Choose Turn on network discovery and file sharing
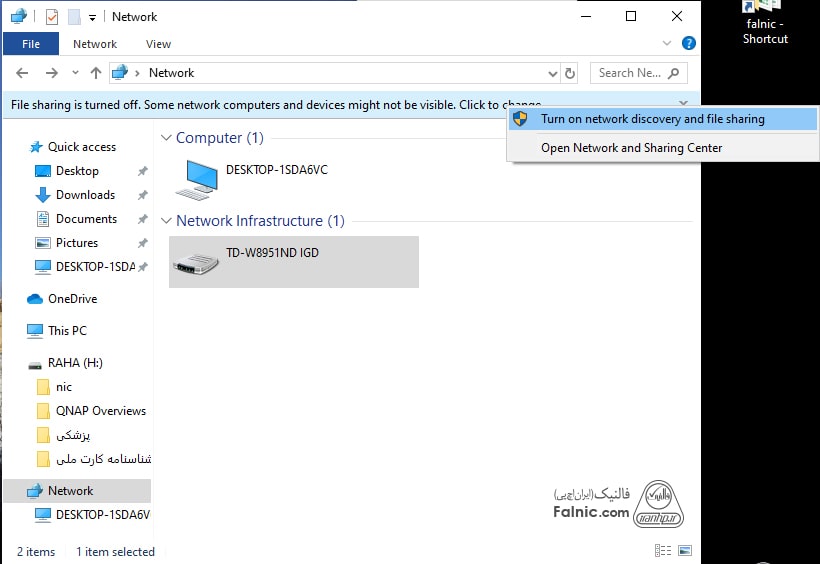This screenshot has height=564, width=820. click(652, 119)
